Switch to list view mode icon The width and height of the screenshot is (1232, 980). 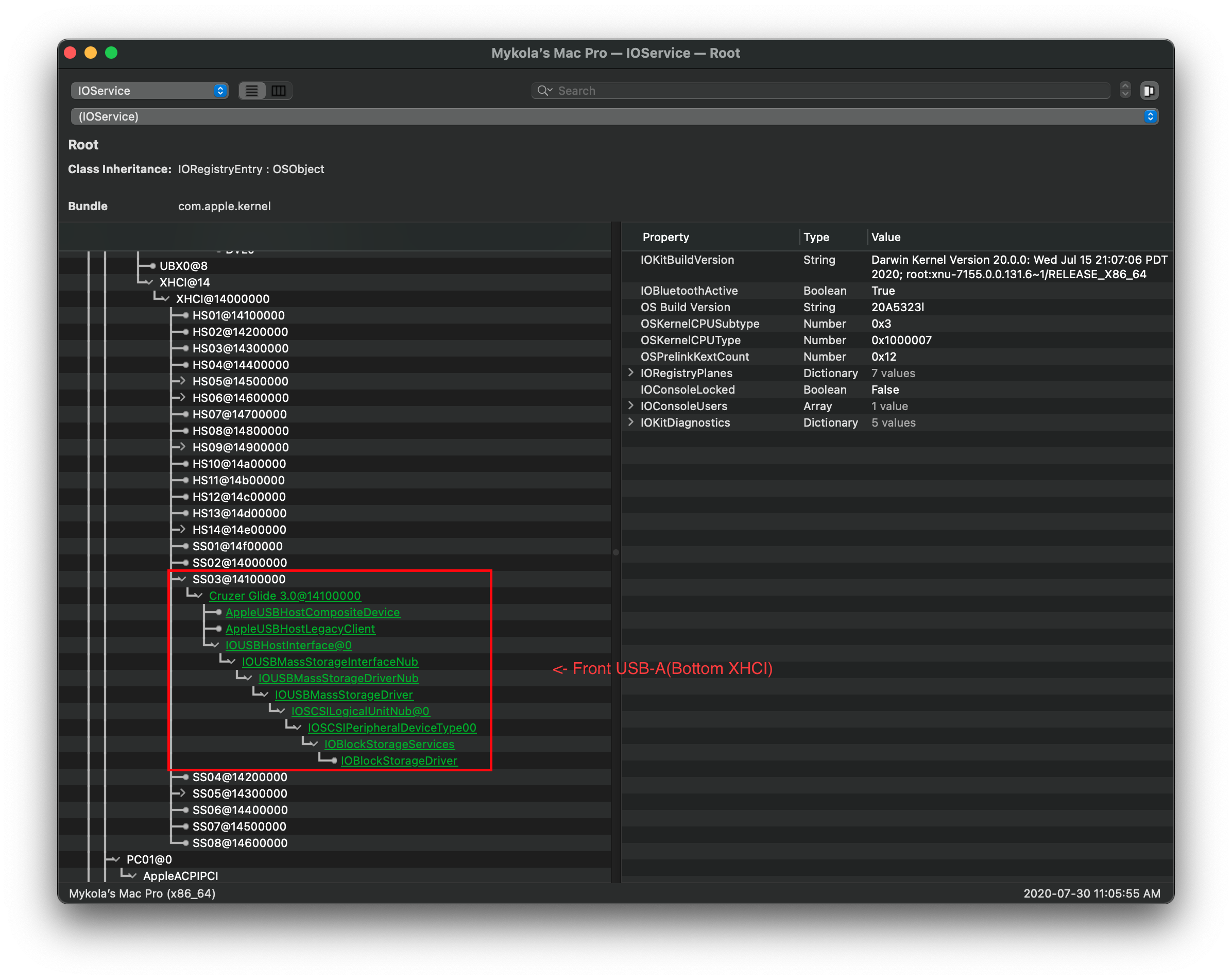(x=252, y=91)
